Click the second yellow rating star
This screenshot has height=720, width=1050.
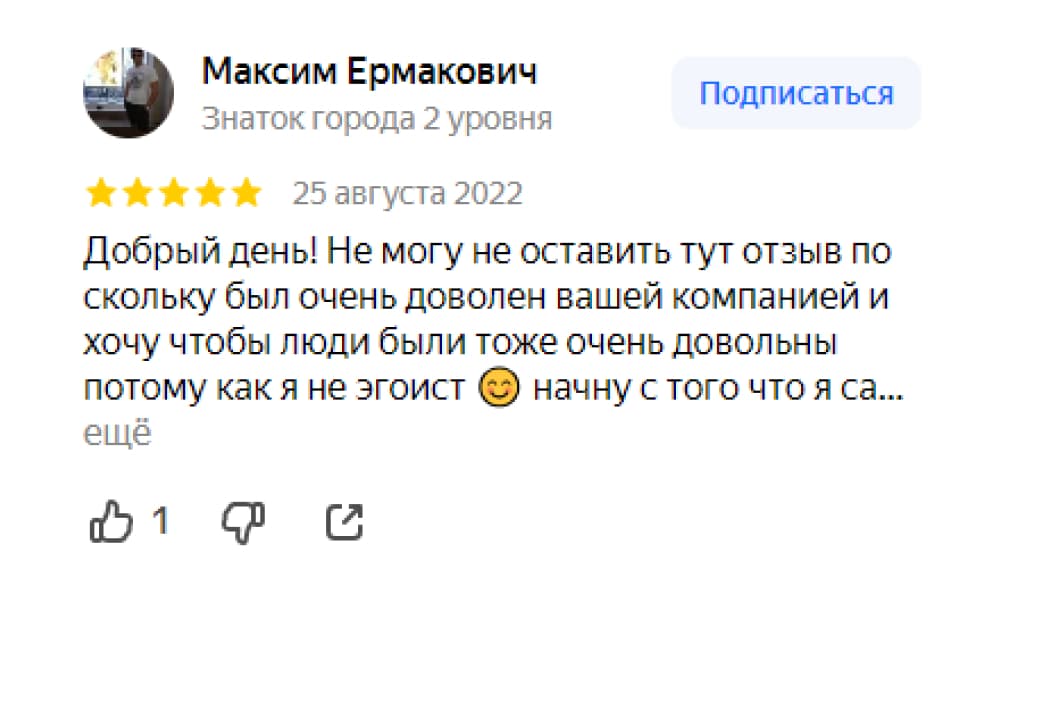pyautogui.click(x=137, y=193)
